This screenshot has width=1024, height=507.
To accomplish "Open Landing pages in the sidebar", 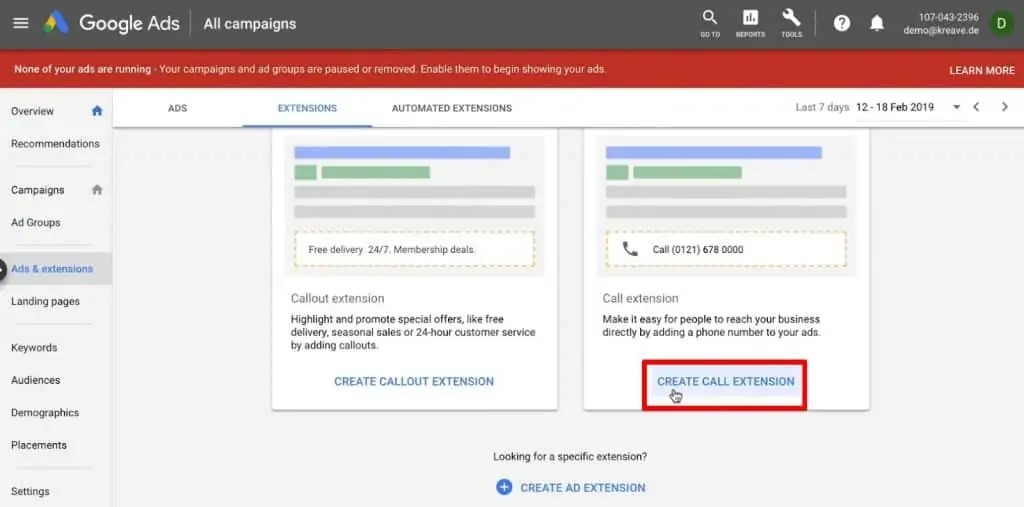I will [46, 302].
